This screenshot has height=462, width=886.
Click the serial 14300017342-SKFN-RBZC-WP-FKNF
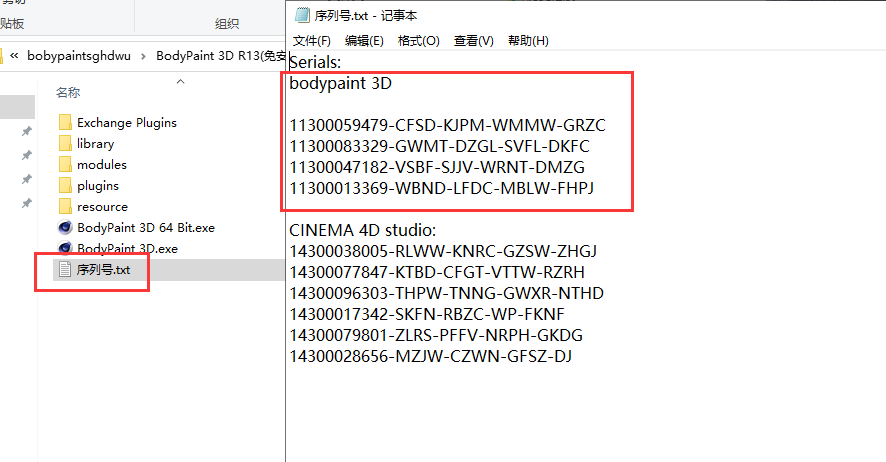[427, 314]
